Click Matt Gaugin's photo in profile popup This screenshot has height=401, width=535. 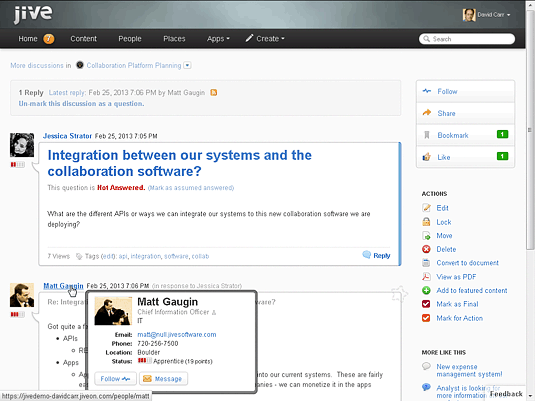point(113,311)
